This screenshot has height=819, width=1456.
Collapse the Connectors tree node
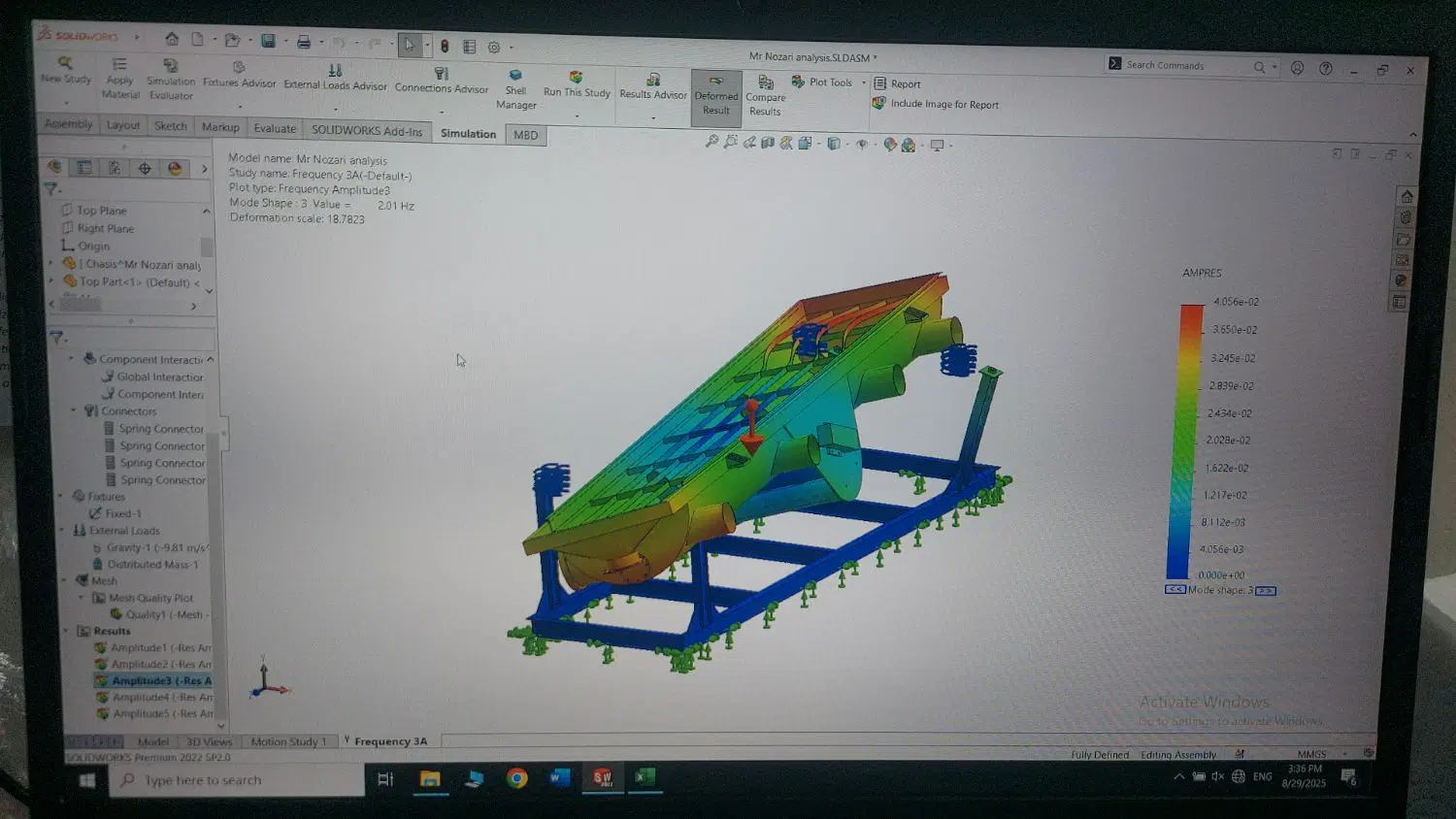(x=74, y=410)
